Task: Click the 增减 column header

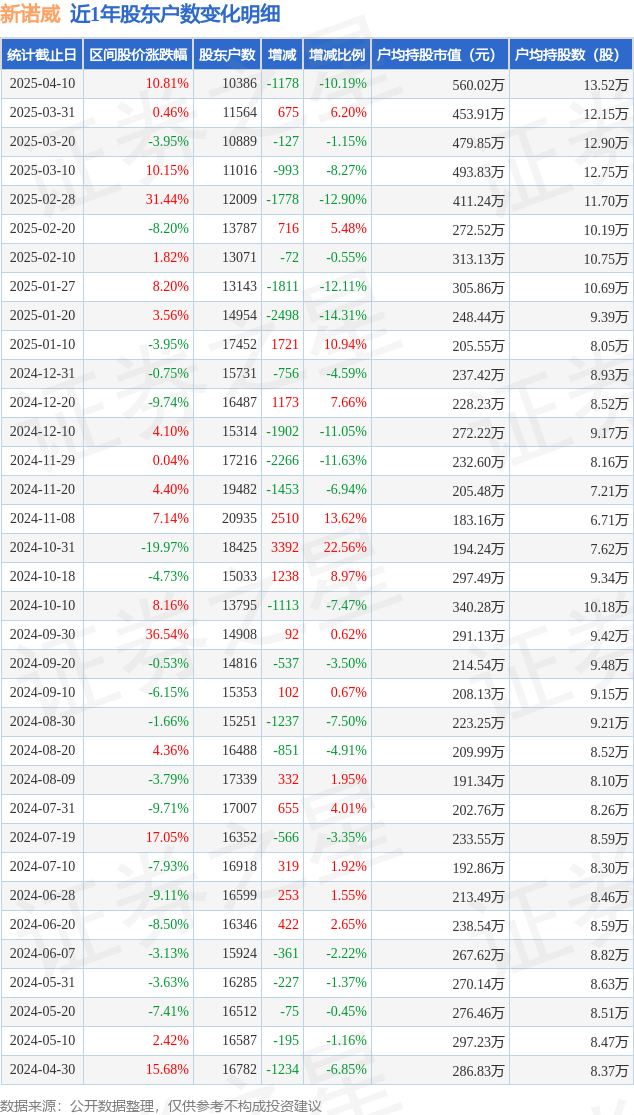Action: pyautogui.click(x=281, y=55)
